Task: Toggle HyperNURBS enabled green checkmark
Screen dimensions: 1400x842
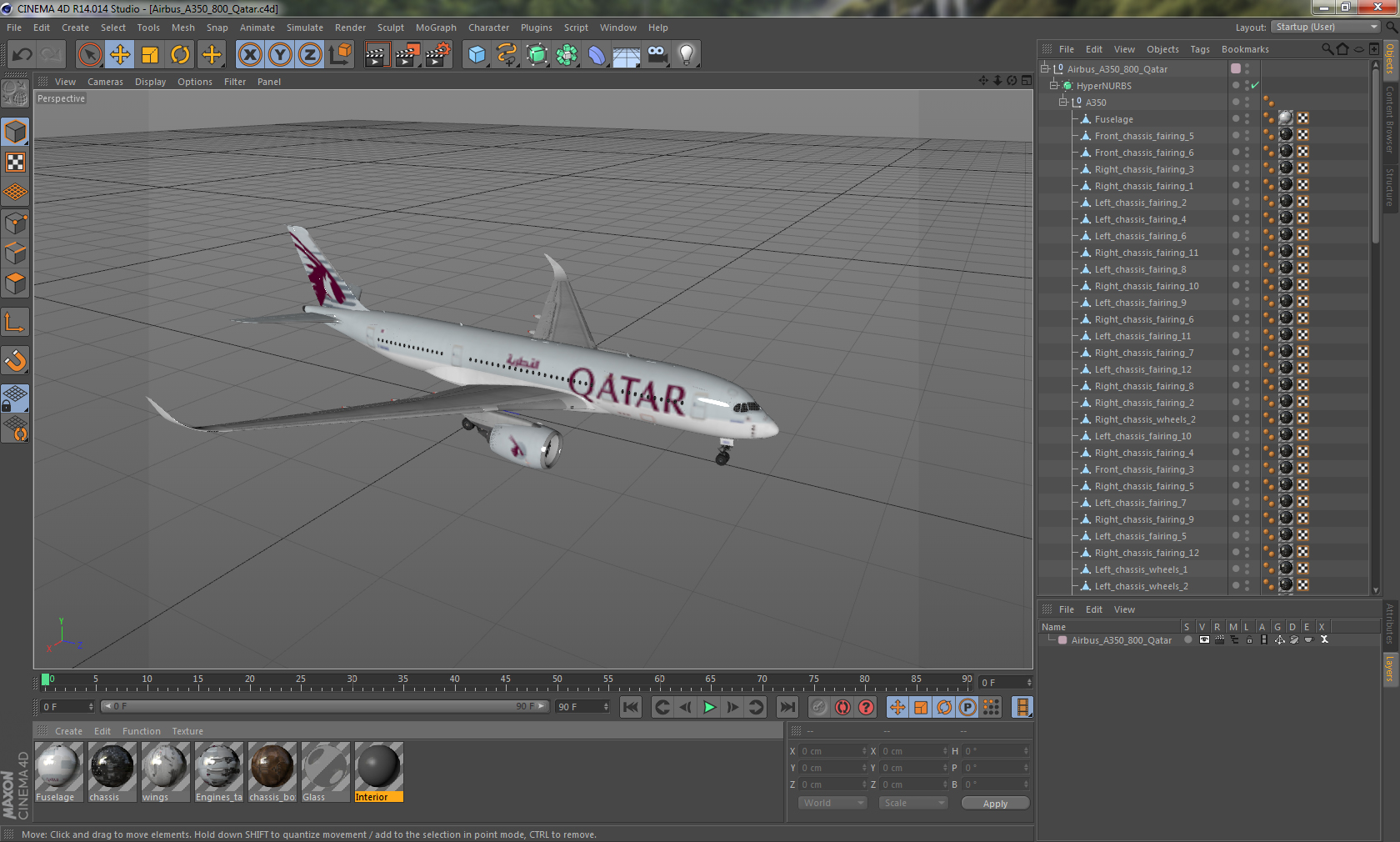Action: 1255,86
